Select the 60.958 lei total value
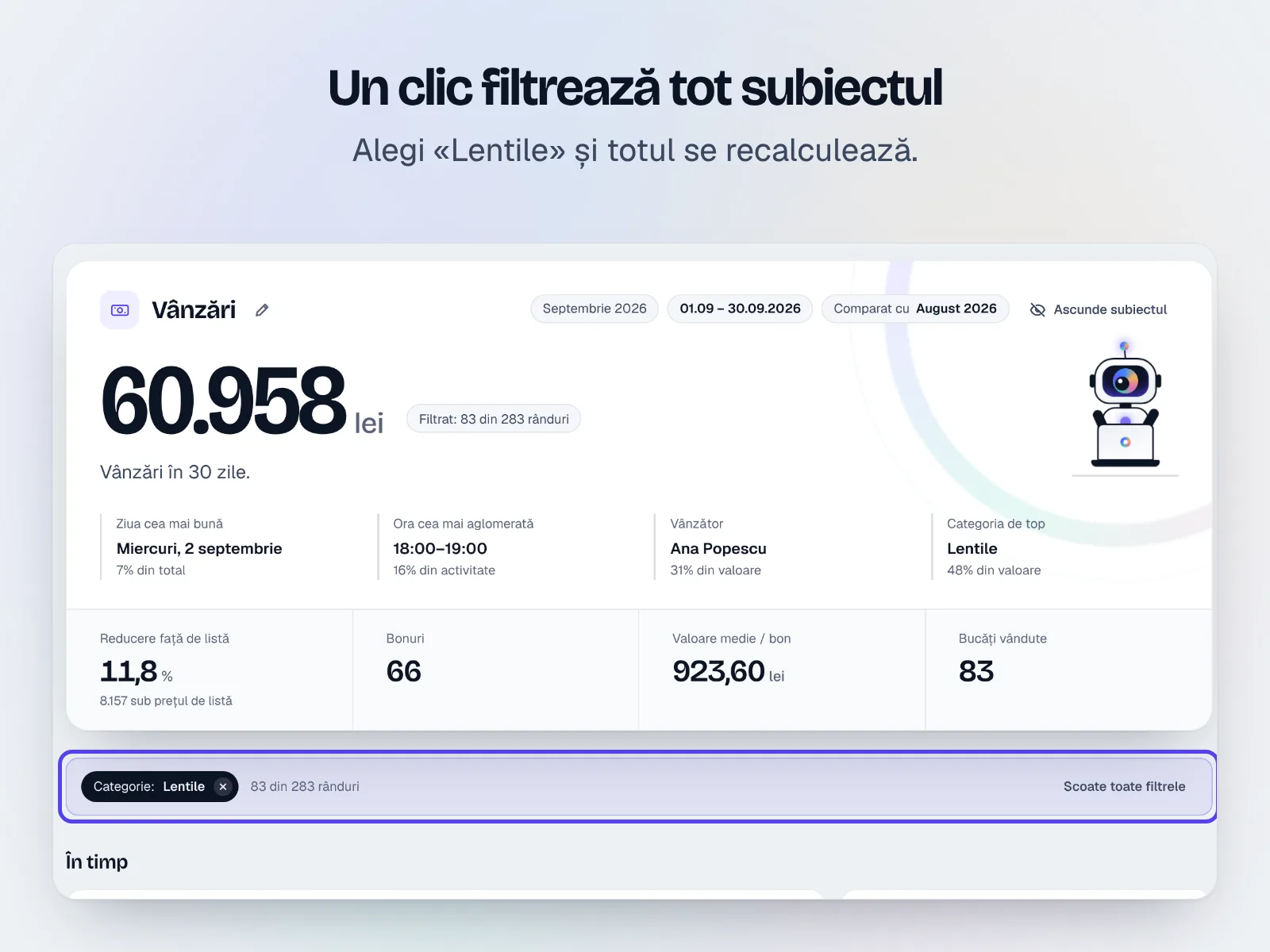The width and height of the screenshot is (1270, 952). pos(242,401)
